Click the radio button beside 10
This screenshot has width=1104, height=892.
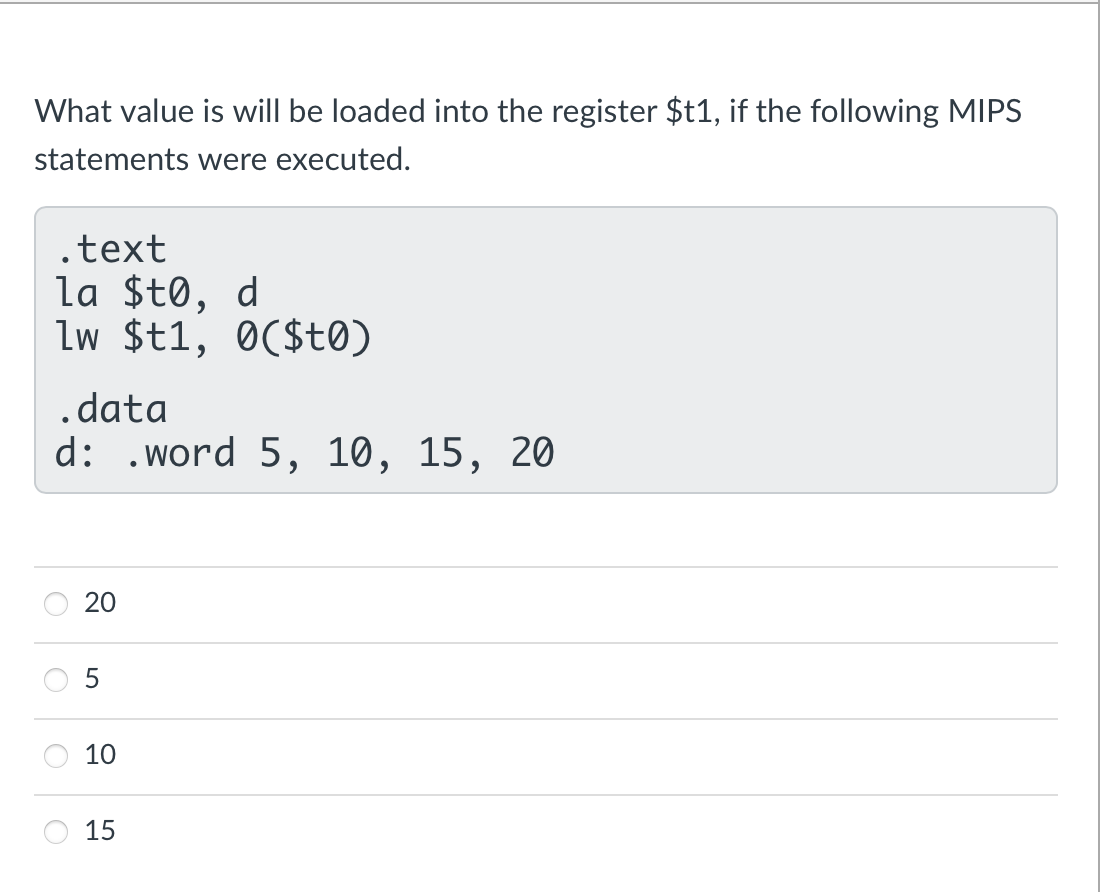(56, 755)
